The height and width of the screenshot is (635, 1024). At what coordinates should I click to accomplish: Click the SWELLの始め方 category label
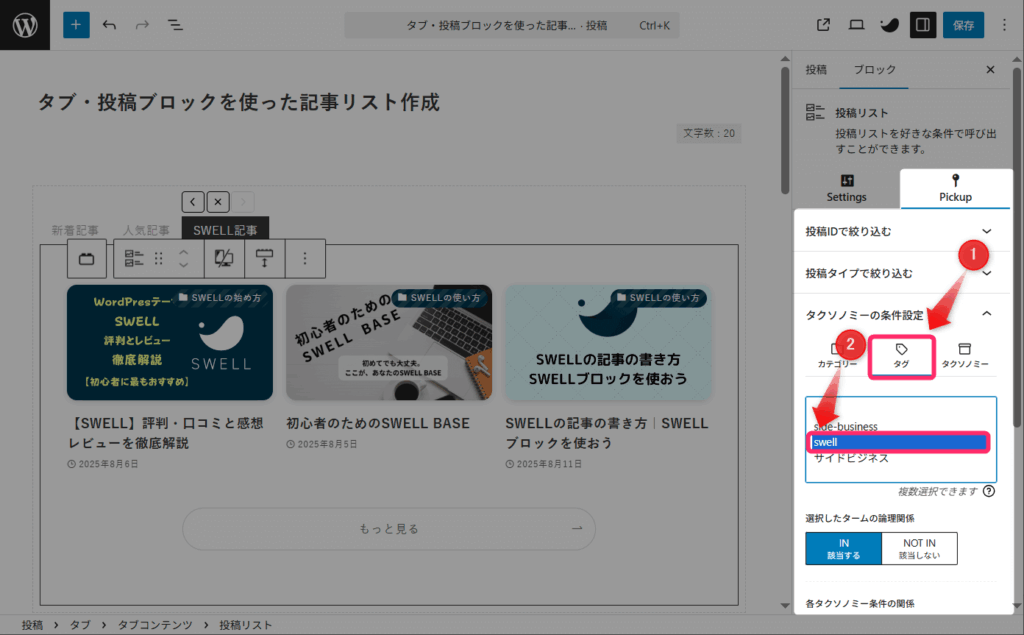pyautogui.click(x=220, y=298)
